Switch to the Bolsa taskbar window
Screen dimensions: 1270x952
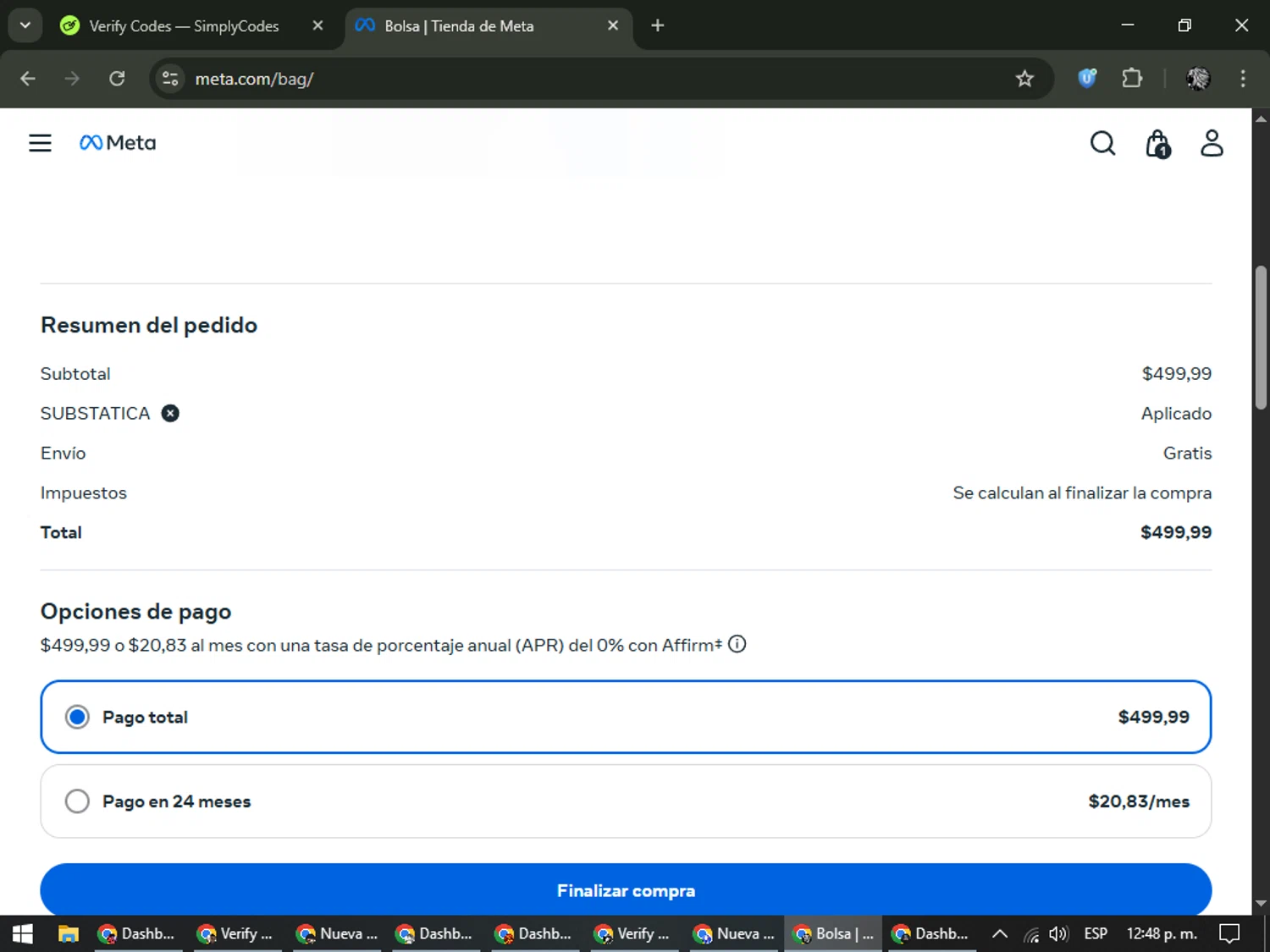point(833,933)
